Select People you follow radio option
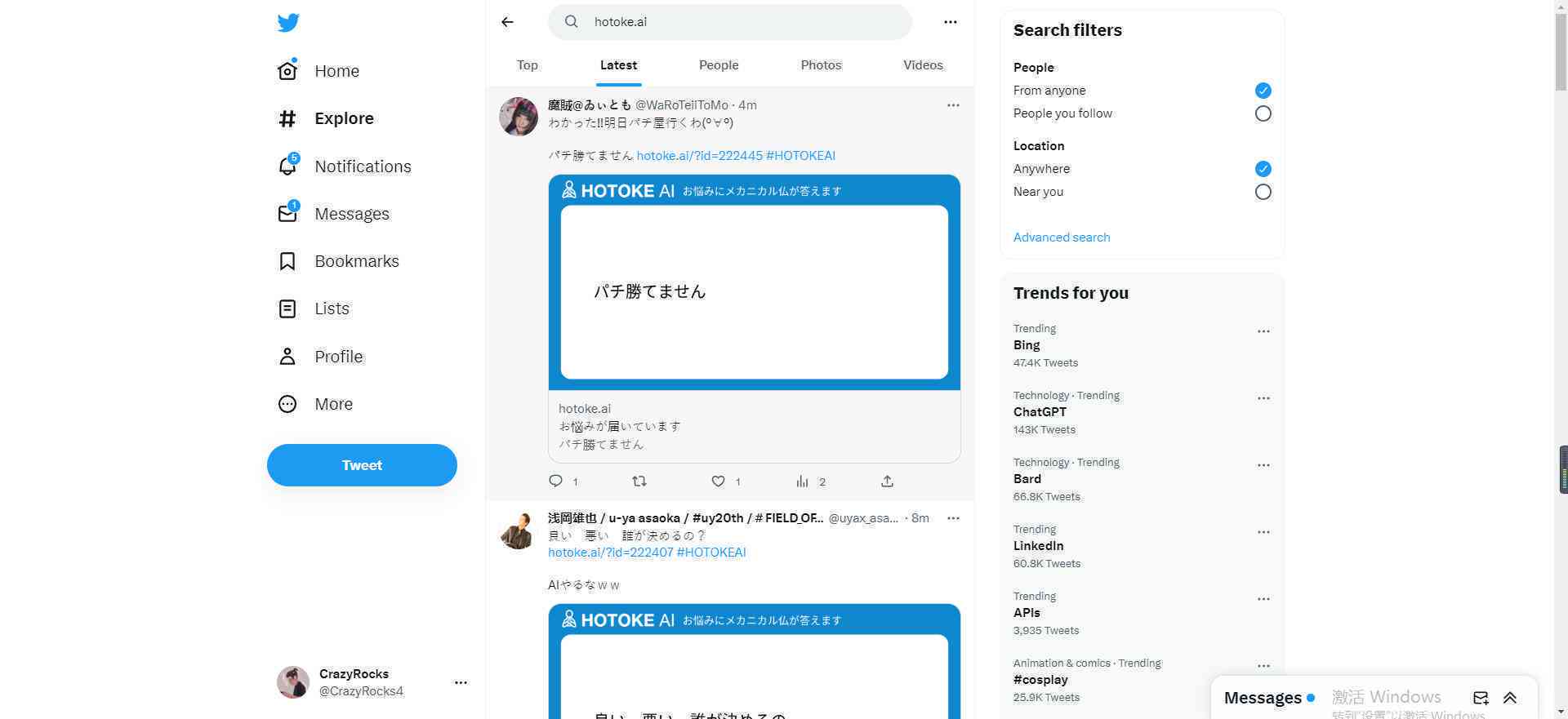The height and width of the screenshot is (719, 1568). (x=1263, y=113)
